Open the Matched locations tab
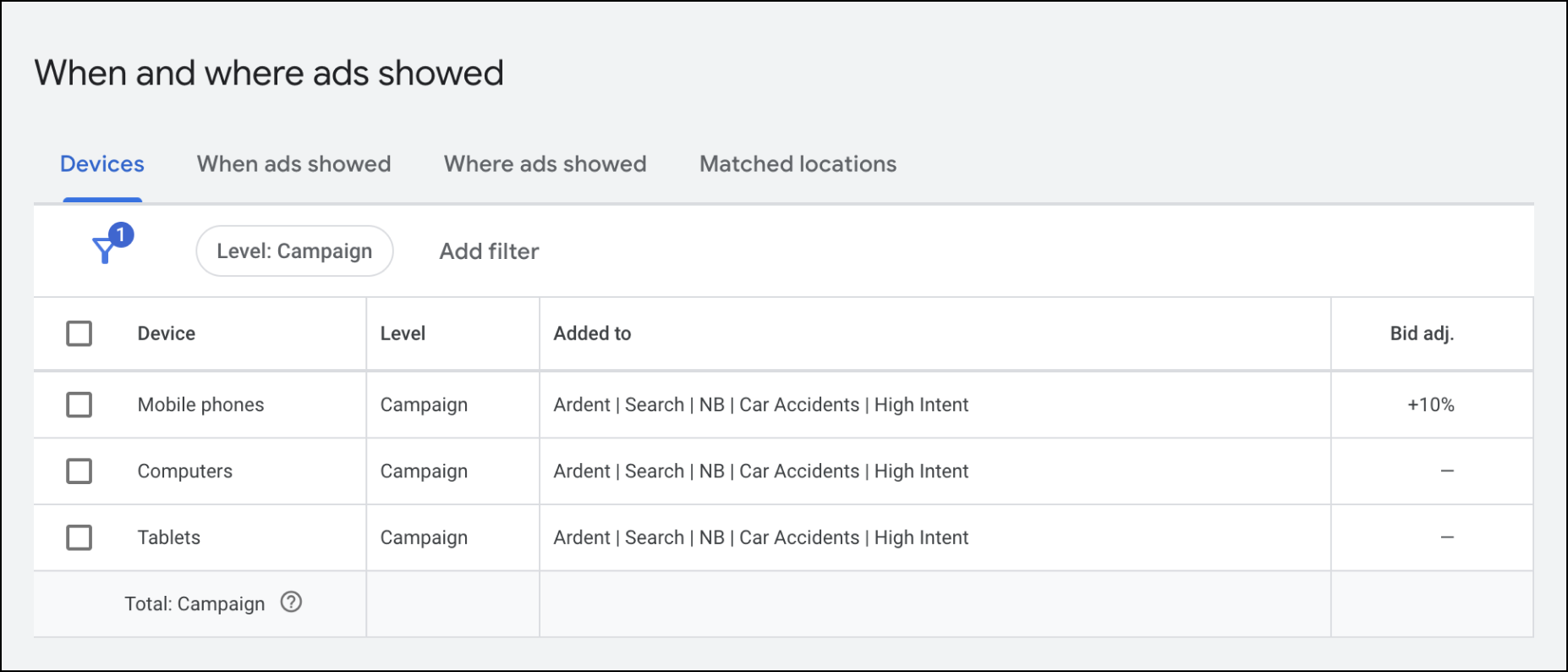1568x672 pixels. (x=798, y=164)
